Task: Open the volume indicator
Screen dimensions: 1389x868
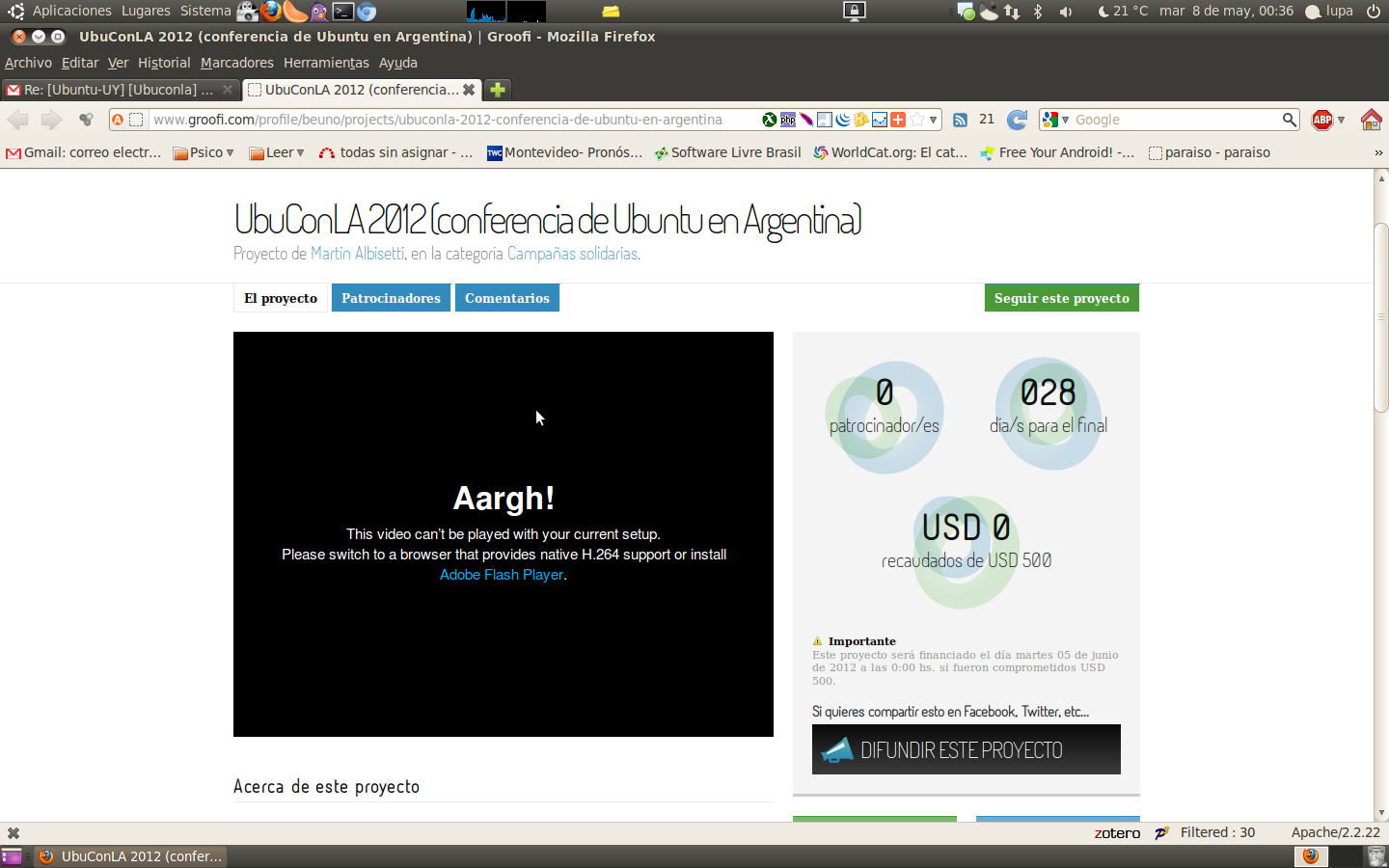Action: click(1066, 12)
